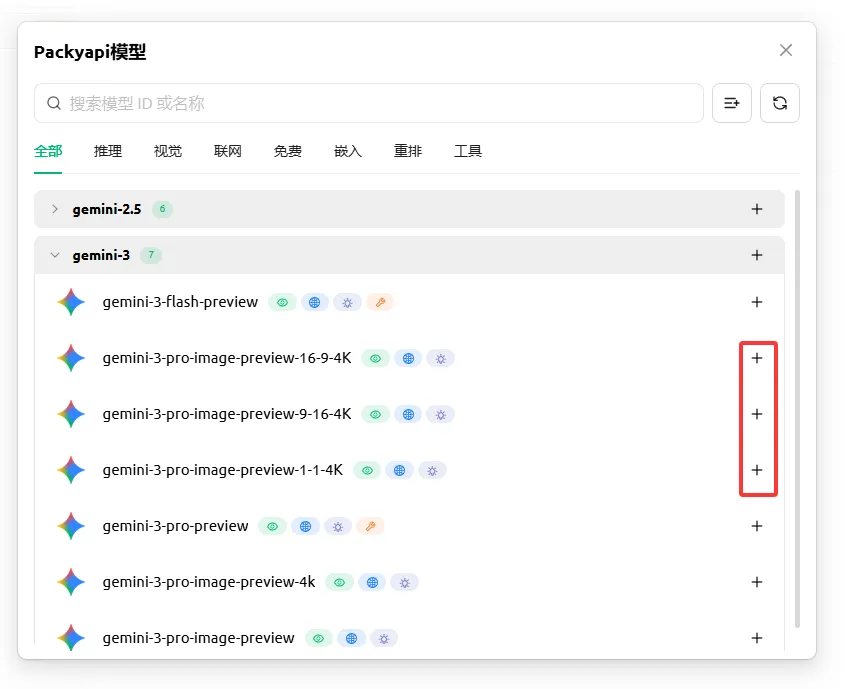This screenshot has height=689, width=845.
Task: Add gemini-3-pro-preview with its plus icon
Action: (757, 526)
